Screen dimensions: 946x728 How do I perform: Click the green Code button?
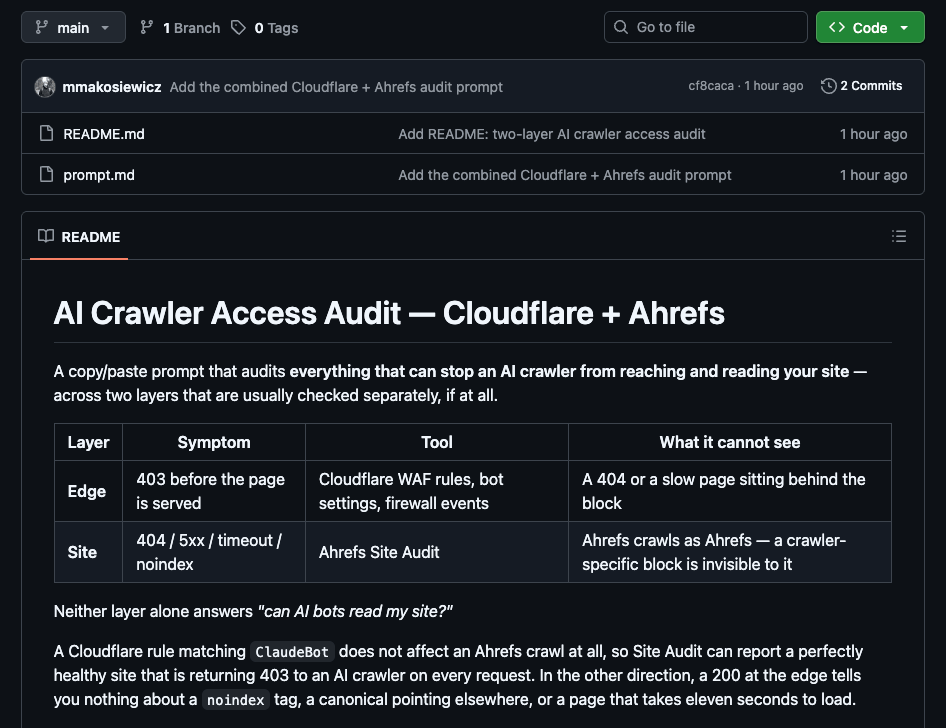870,27
